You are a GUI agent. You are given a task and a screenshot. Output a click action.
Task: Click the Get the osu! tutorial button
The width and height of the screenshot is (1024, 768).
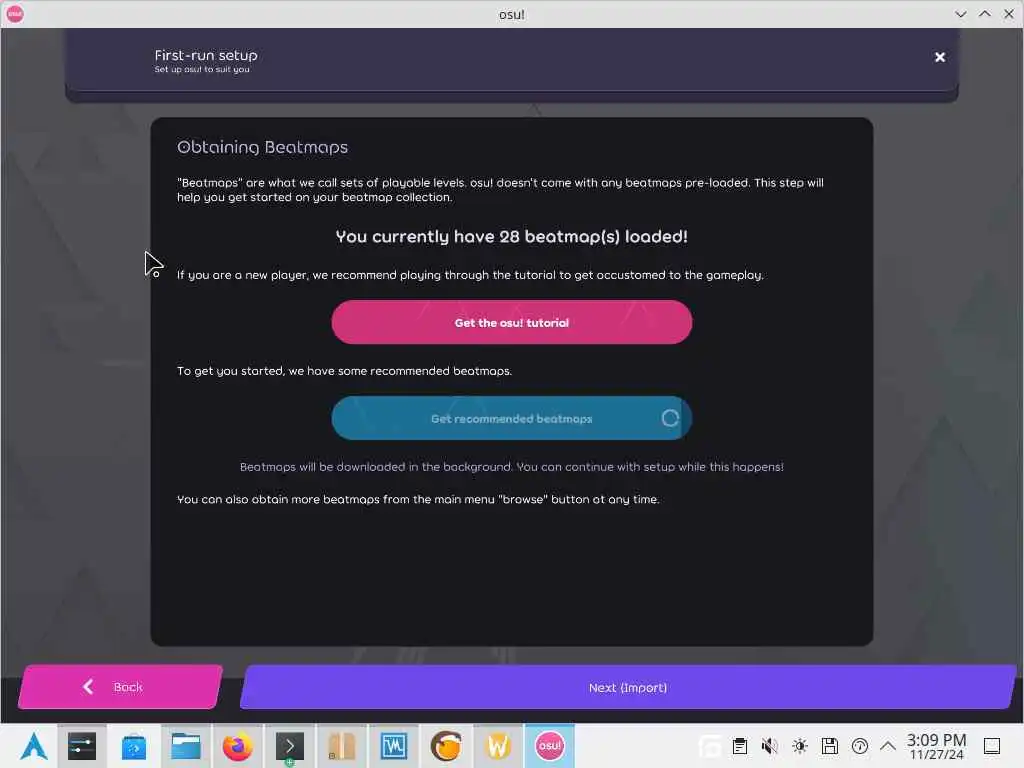[x=511, y=322]
